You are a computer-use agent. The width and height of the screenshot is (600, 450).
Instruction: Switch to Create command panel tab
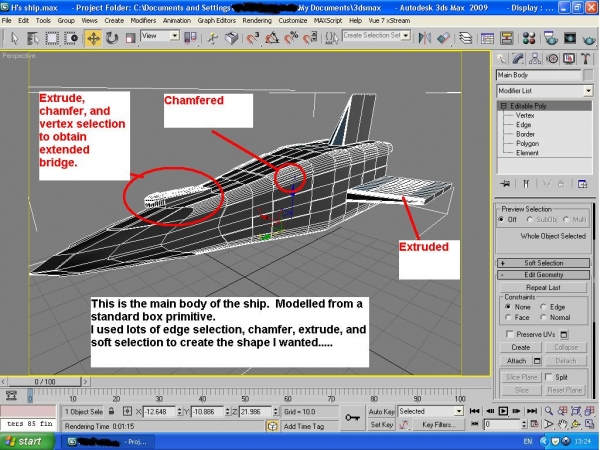pos(501,59)
